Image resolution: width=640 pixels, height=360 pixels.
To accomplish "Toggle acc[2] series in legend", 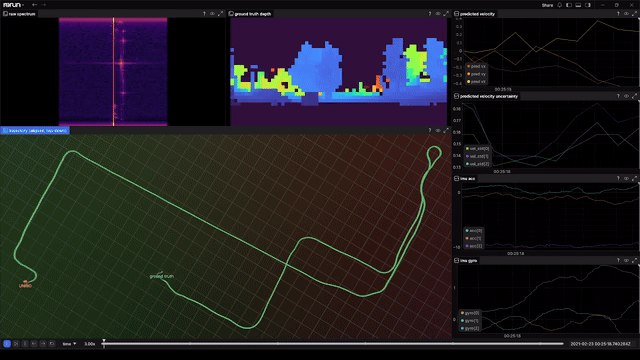I will click(x=473, y=246).
